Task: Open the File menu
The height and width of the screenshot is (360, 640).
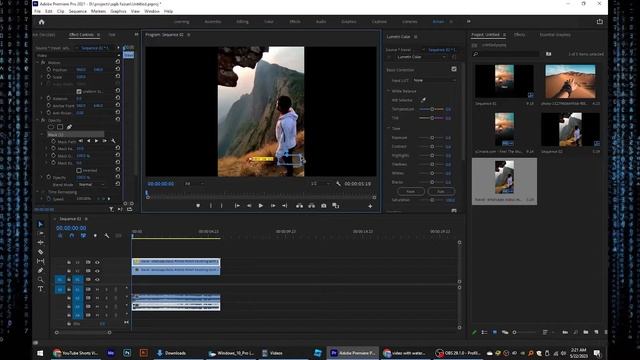Action: pos(37,11)
